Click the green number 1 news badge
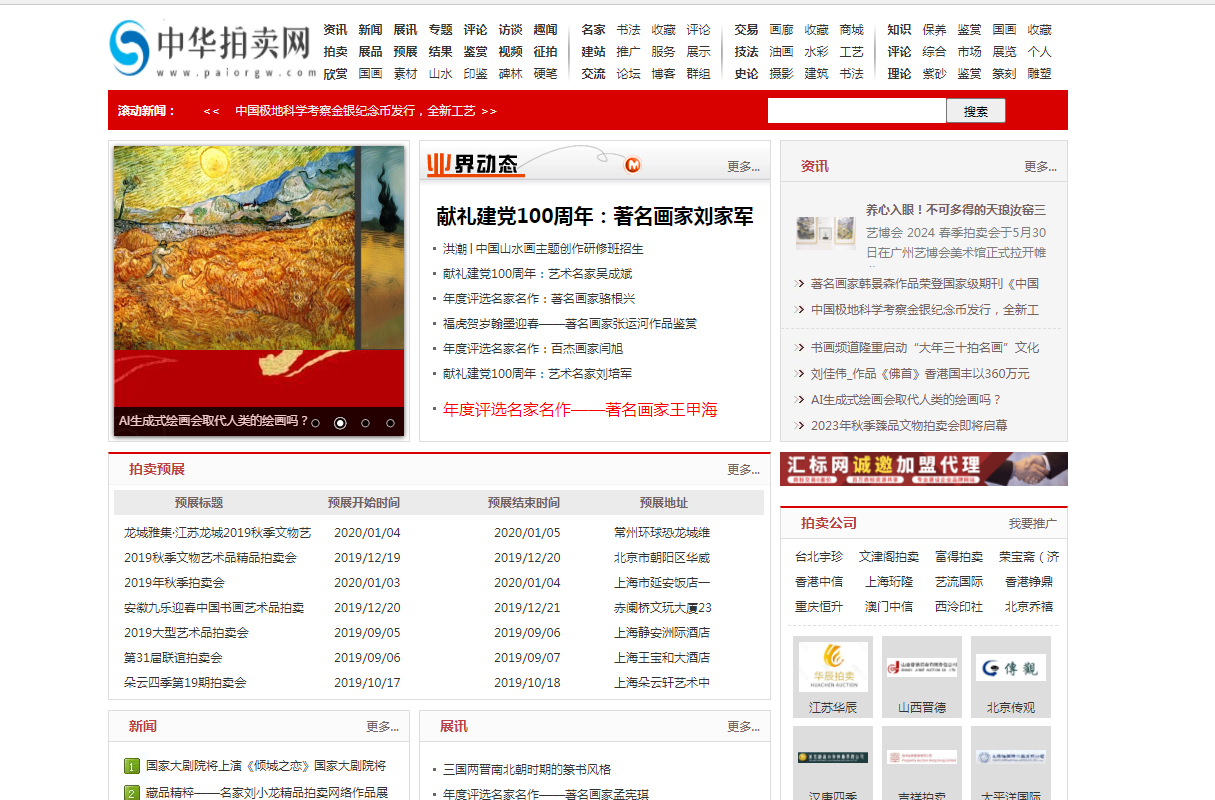 [132, 766]
